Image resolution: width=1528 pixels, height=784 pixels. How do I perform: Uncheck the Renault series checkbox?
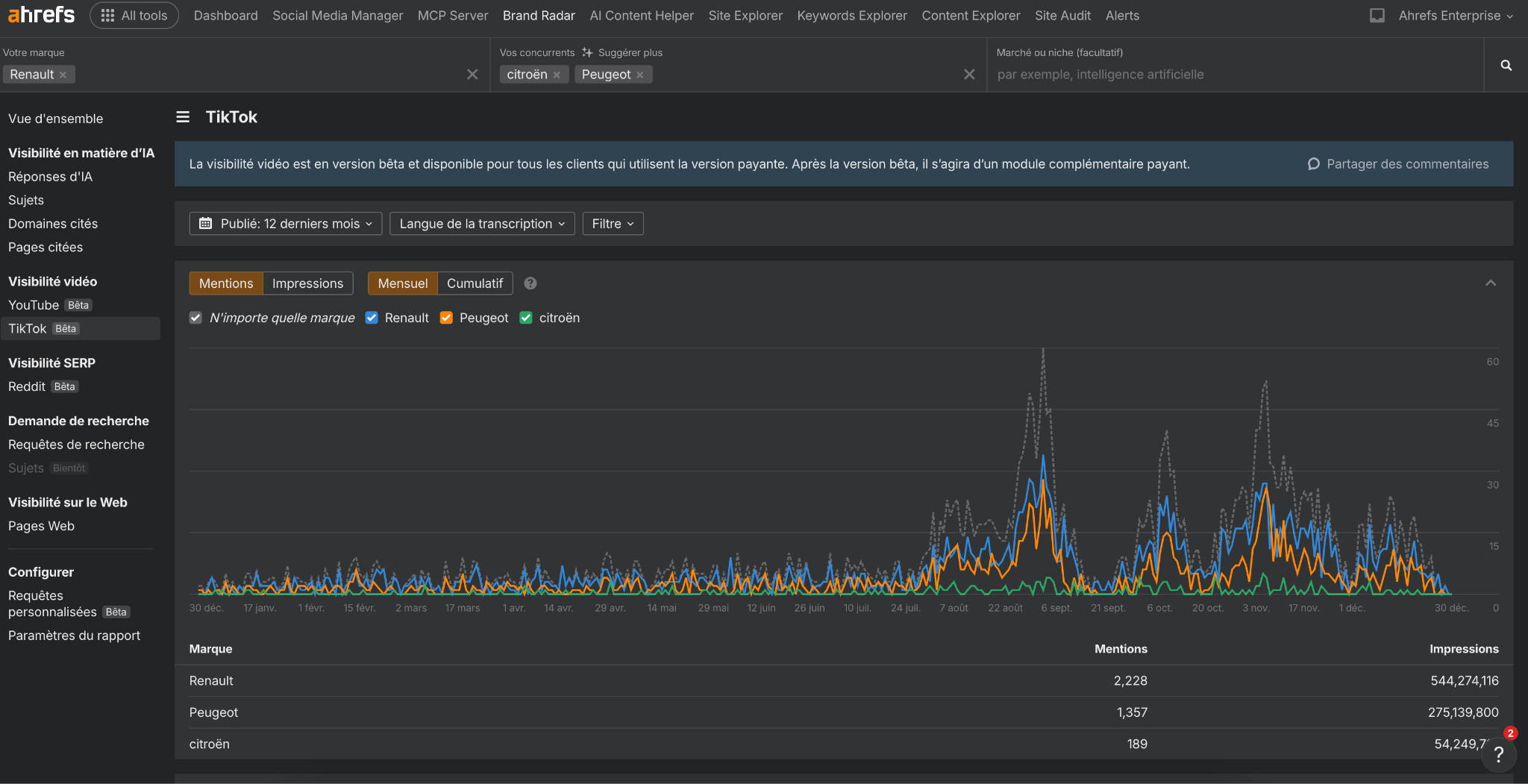coord(372,318)
